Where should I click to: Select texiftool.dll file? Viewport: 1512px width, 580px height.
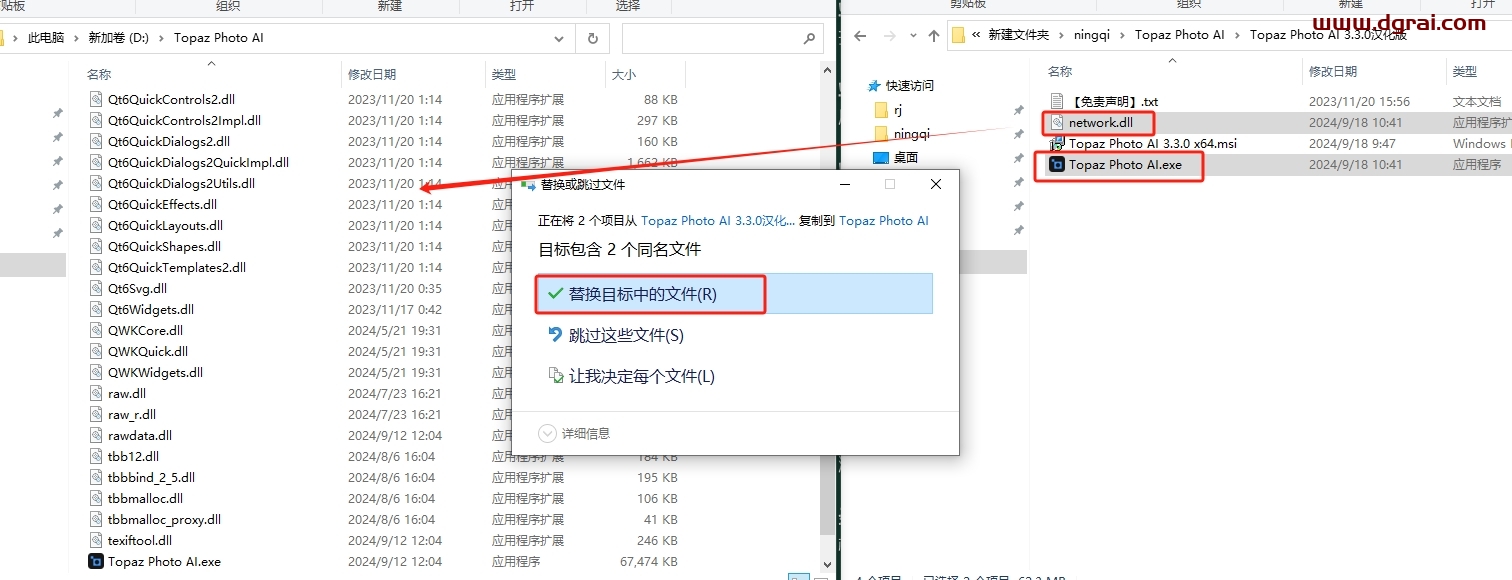[141, 540]
